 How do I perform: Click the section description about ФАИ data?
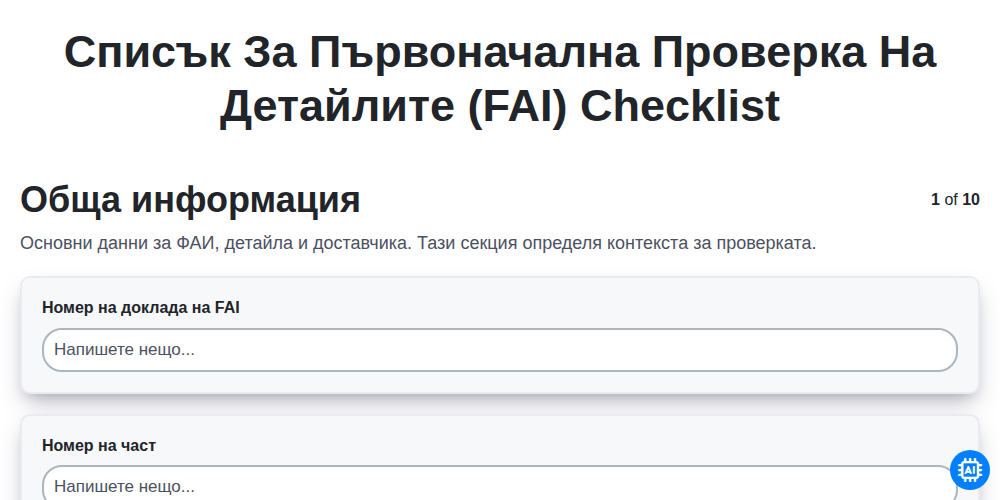[418, 244]
